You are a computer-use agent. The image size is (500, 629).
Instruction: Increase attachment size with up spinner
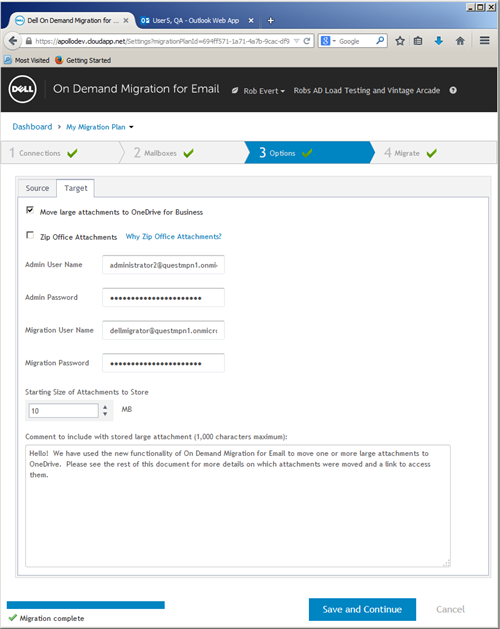(x=105, y=407)
